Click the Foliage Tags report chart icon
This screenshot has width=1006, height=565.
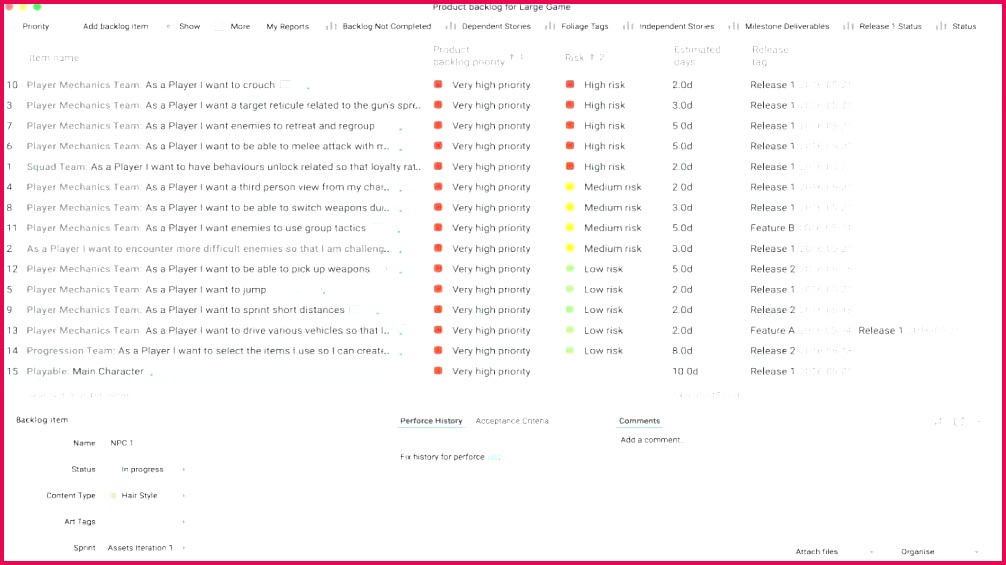(x=550, y=26)
